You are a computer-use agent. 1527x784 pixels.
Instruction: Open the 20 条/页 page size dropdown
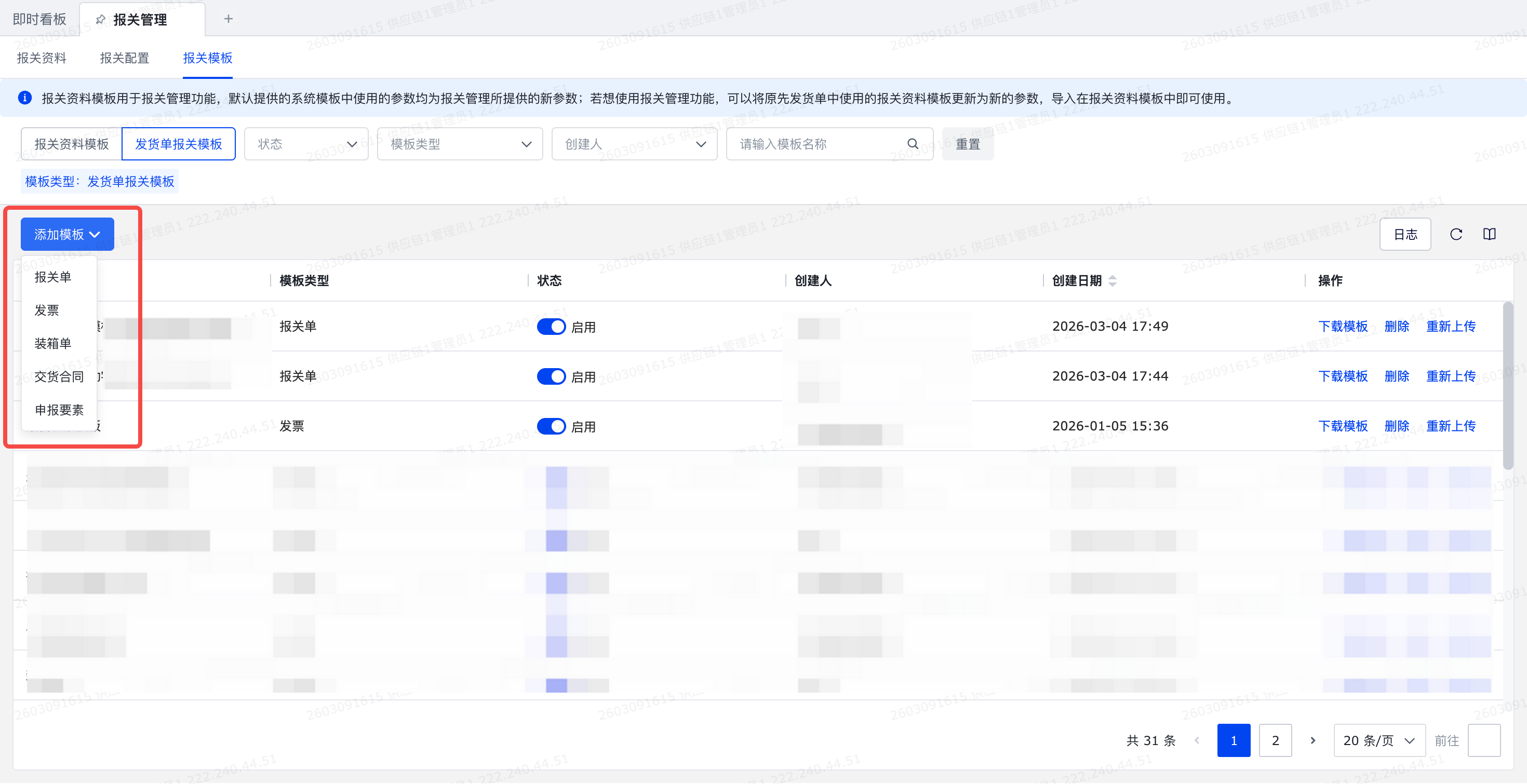[x=1378, y=740]
